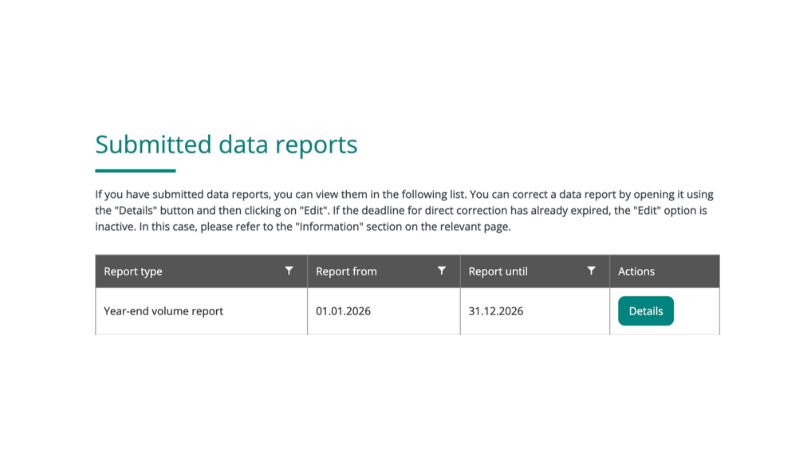Open Details for the year-end volume report
The height and width of the screenshot is (457, 812).
tap(645, 311)
